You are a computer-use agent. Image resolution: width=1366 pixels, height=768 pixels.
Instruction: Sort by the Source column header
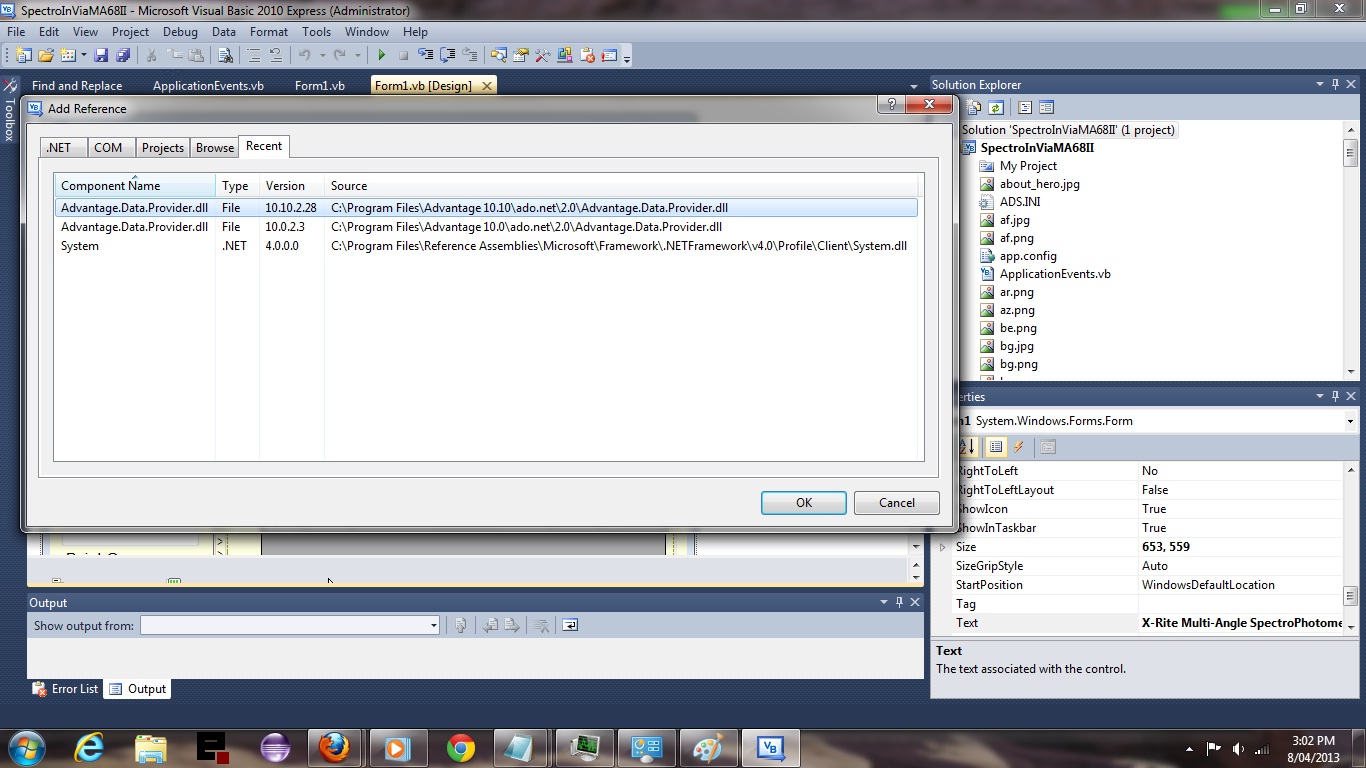point(621,186)
